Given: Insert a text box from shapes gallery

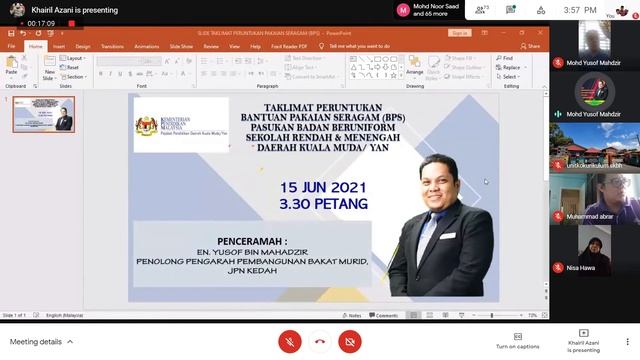Looking at the screenshot, I should (x=353, y=59).
